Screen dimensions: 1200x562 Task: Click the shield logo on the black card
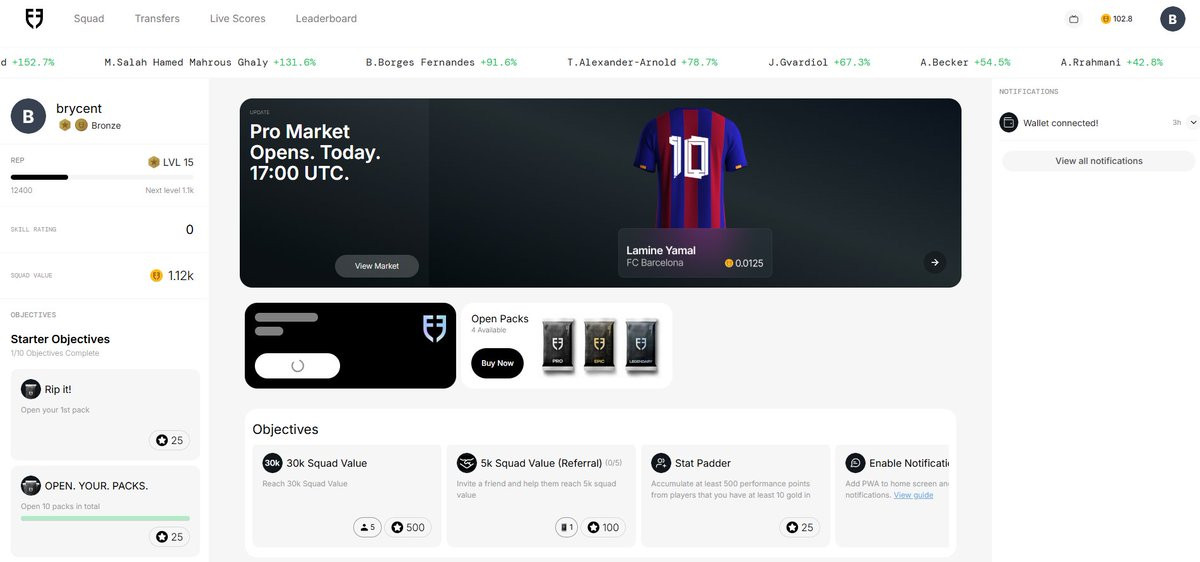coord(435,328)
